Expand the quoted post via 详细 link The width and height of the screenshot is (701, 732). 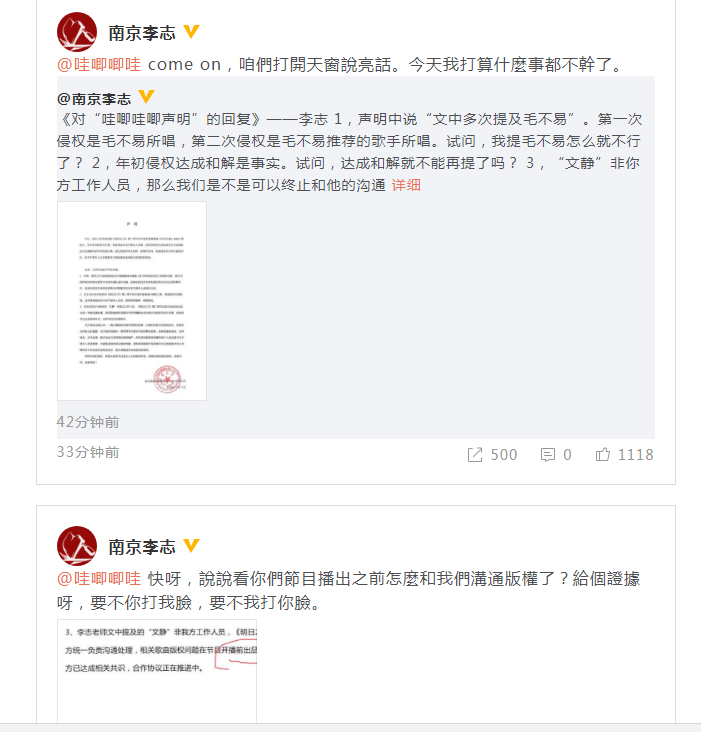pos(406,185)
